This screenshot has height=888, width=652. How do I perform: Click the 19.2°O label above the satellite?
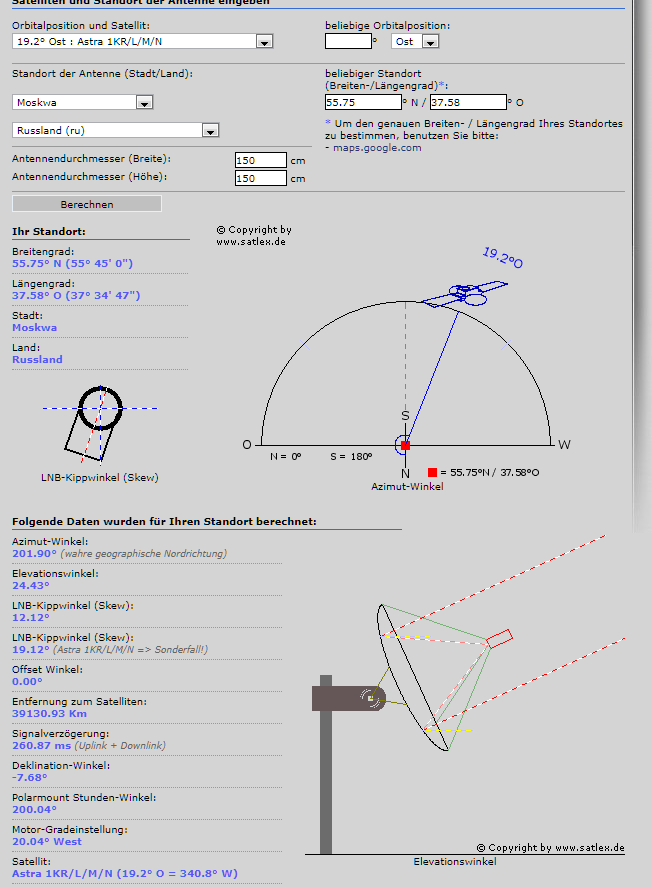(x=502, y=258)
